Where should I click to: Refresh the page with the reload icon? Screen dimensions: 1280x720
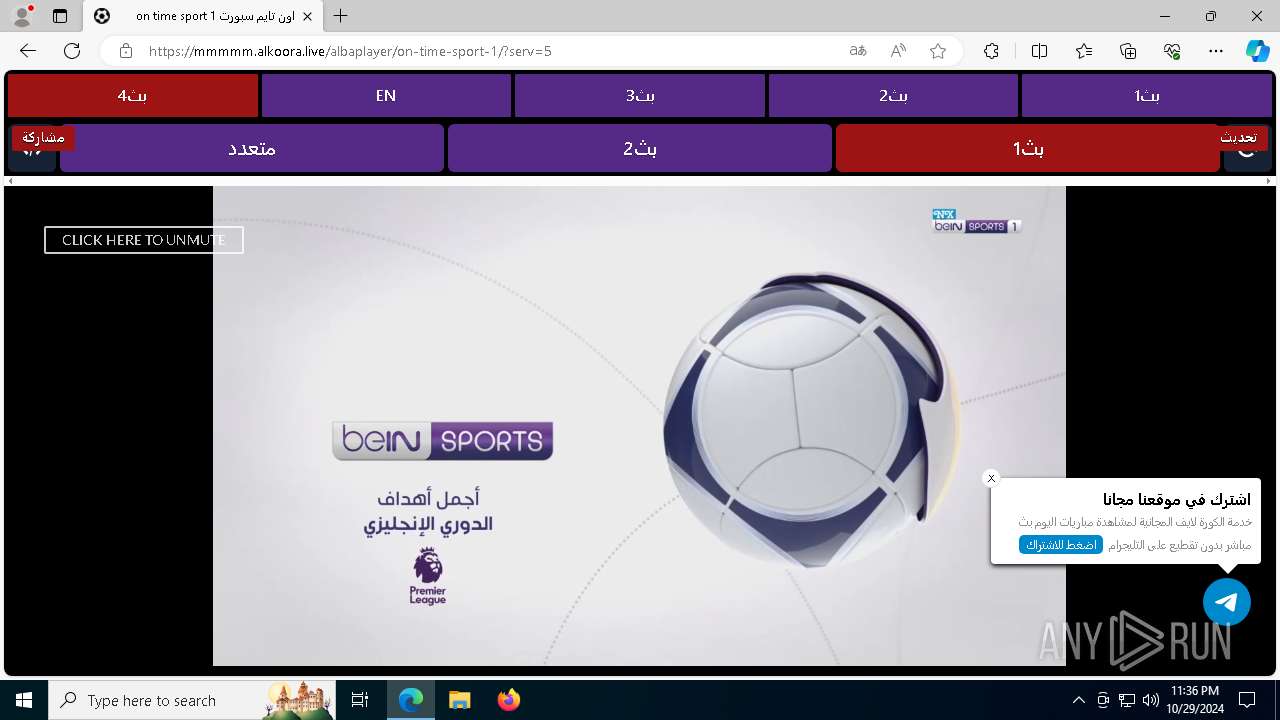72,51
